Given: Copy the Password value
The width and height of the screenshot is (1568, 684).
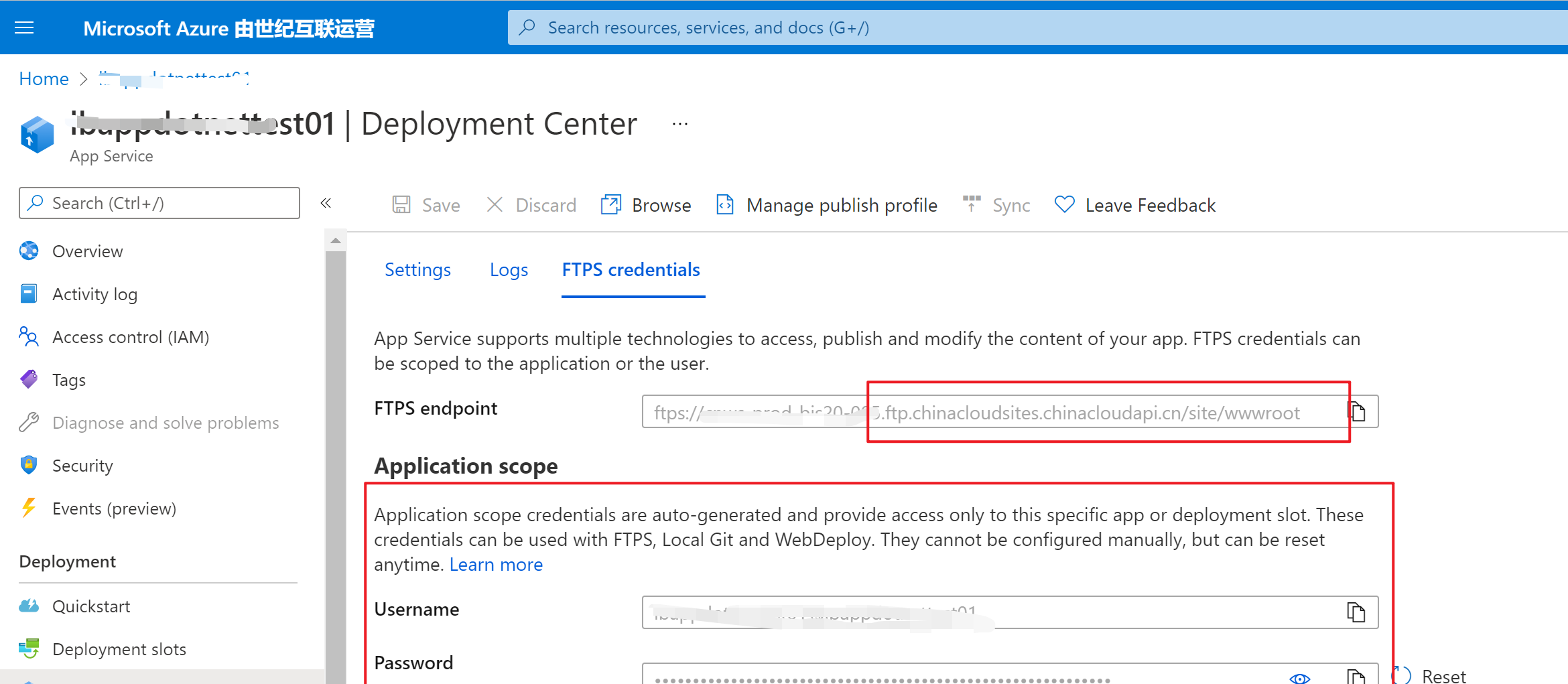Looking at the screenshot, I should [x=1356, y=675].
